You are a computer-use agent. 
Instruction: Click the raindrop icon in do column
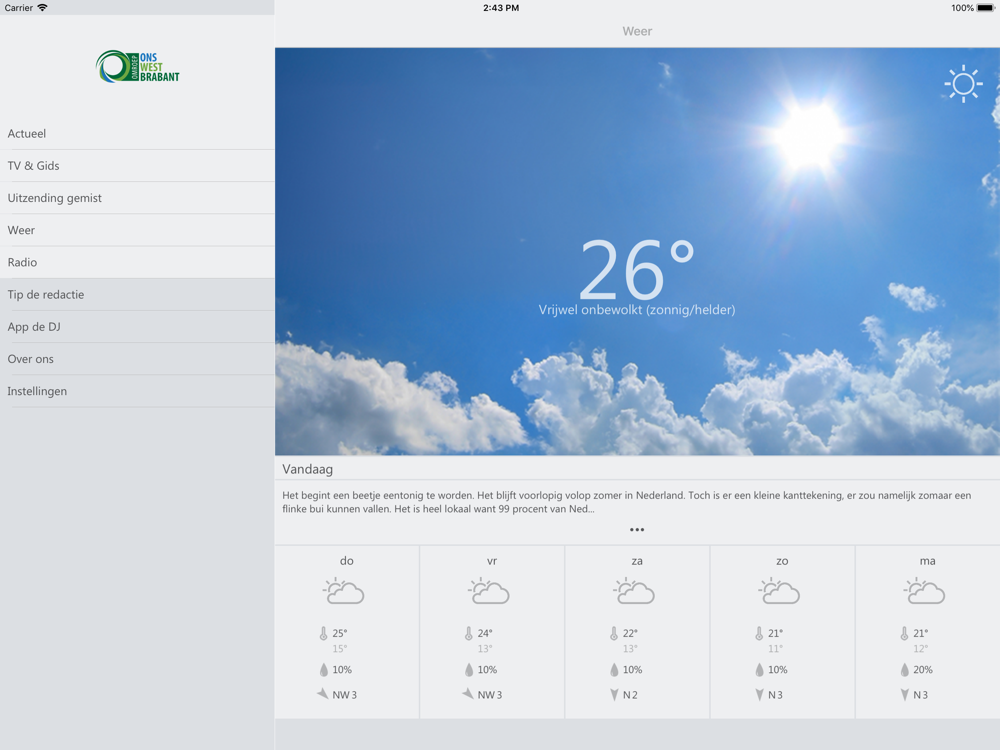pos(323,670)
